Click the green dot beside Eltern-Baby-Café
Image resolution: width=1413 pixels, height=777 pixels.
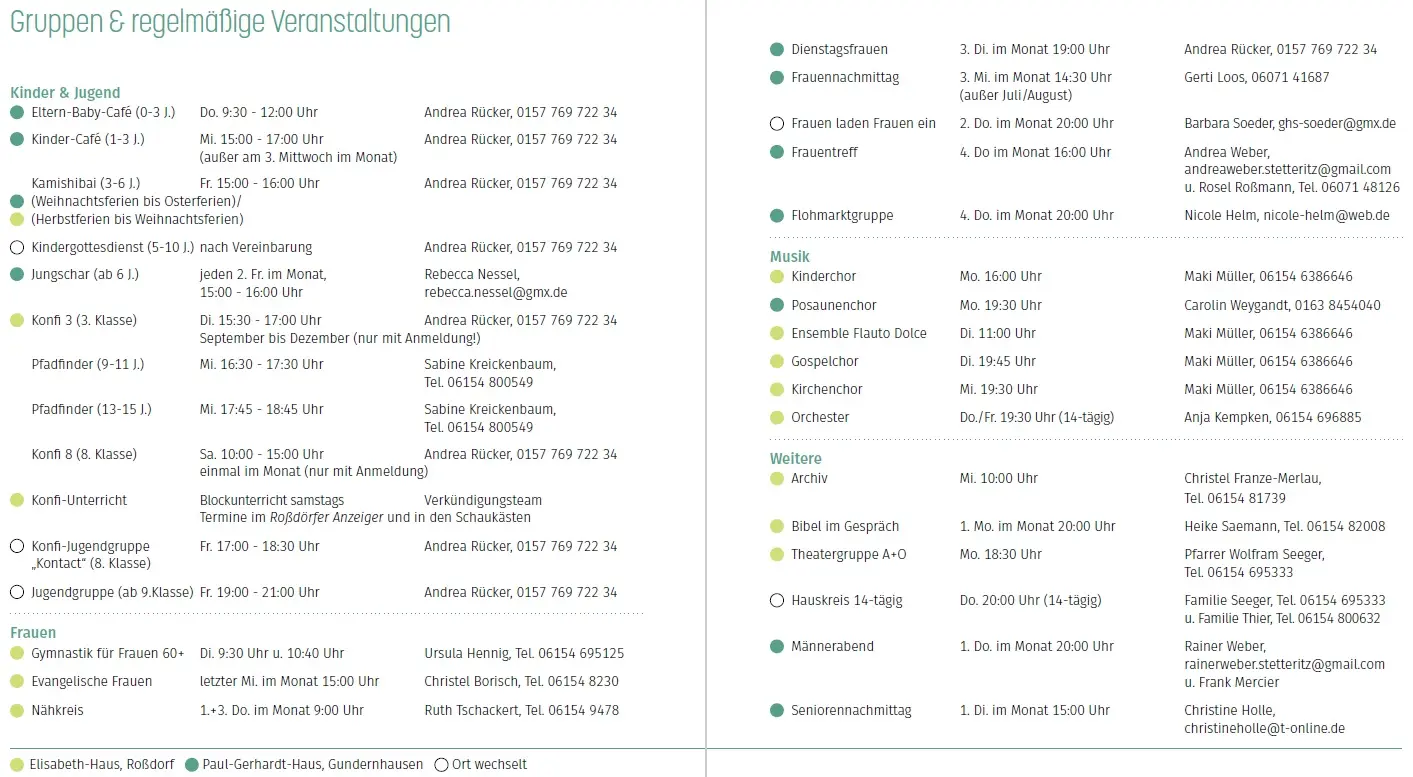point(17,112)
